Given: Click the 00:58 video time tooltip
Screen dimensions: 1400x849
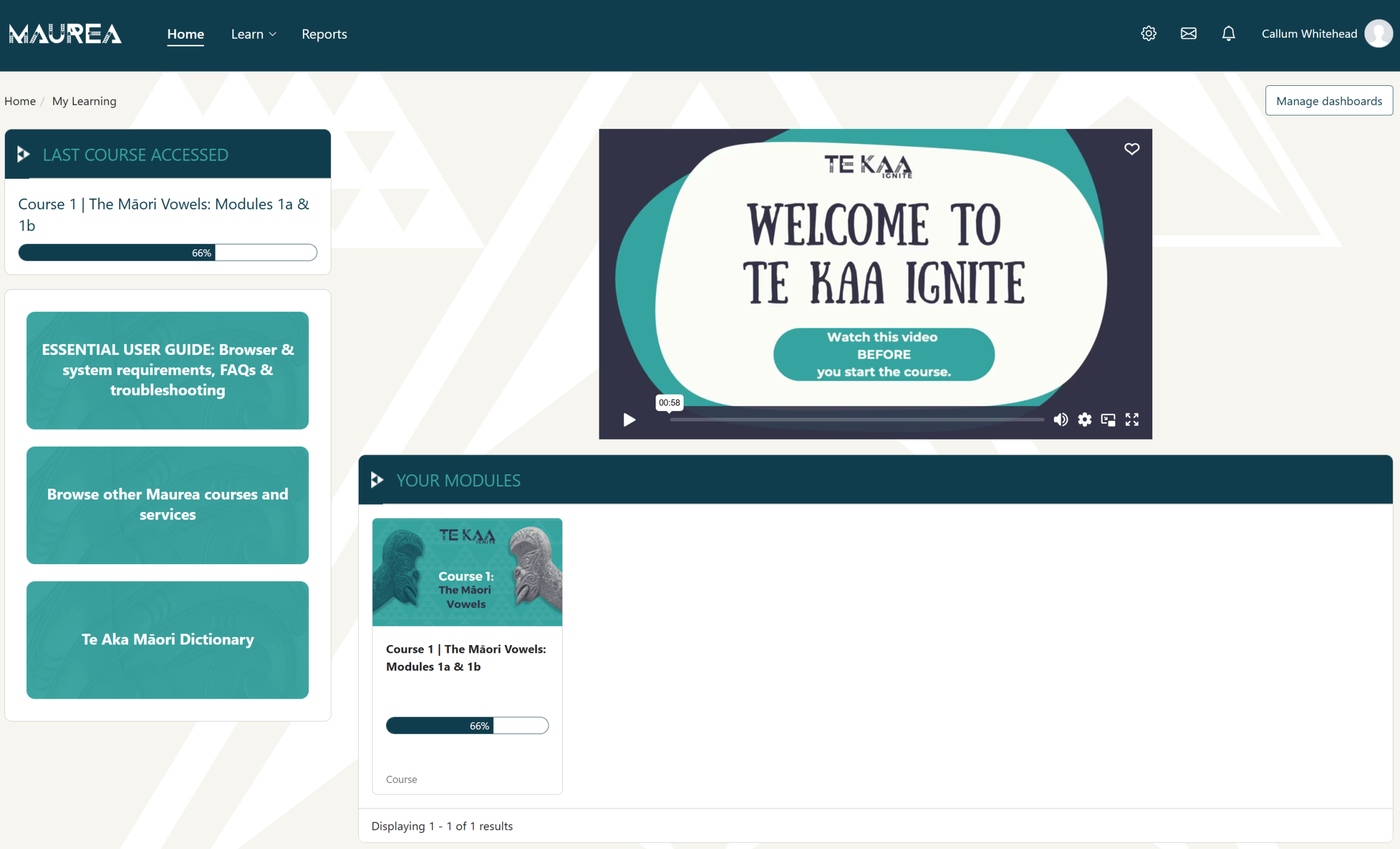Looking at the screenshot, I should click(x=669, y=403).
